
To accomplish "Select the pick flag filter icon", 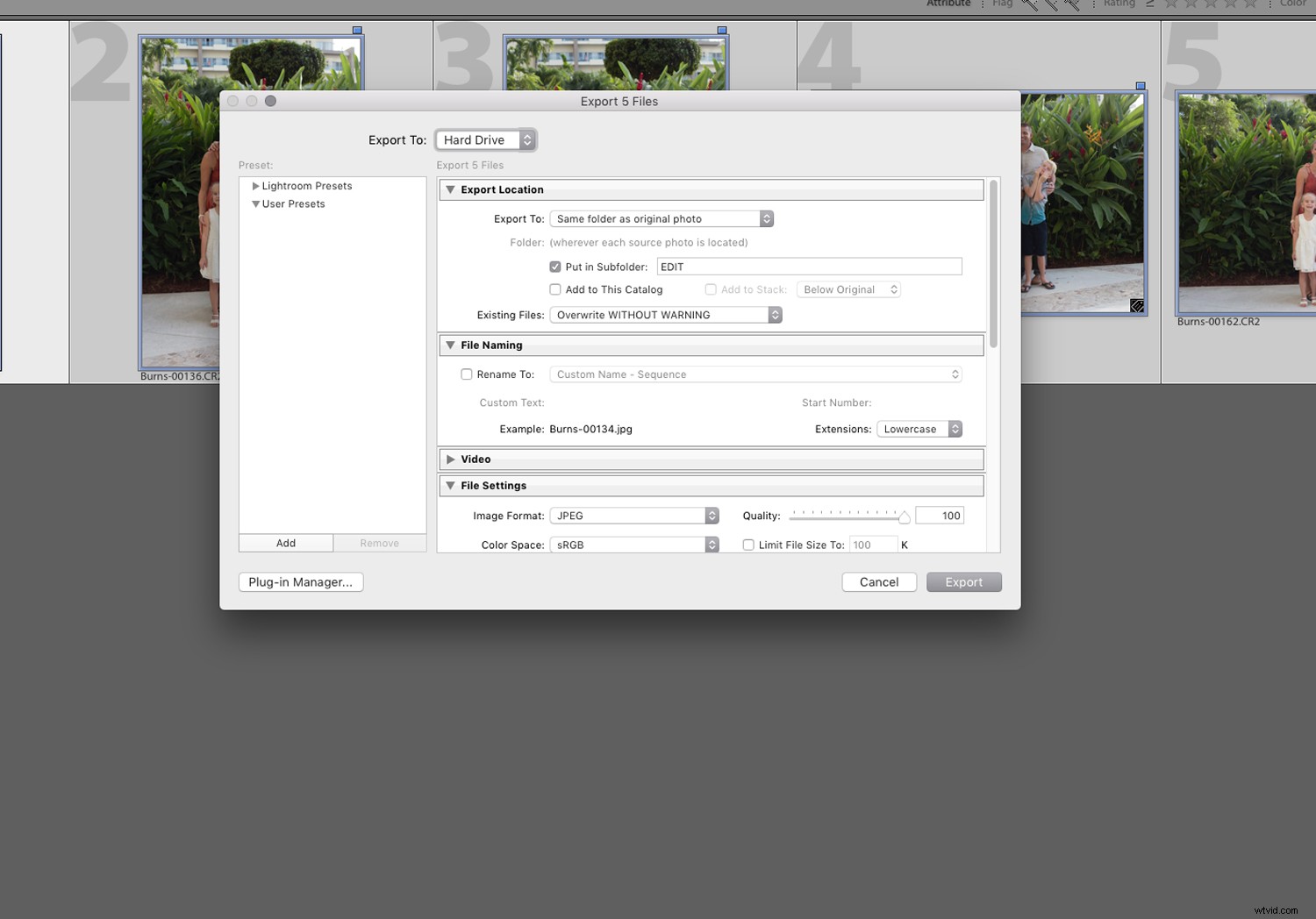I will pyautogui.click(x=1029, y=4).
